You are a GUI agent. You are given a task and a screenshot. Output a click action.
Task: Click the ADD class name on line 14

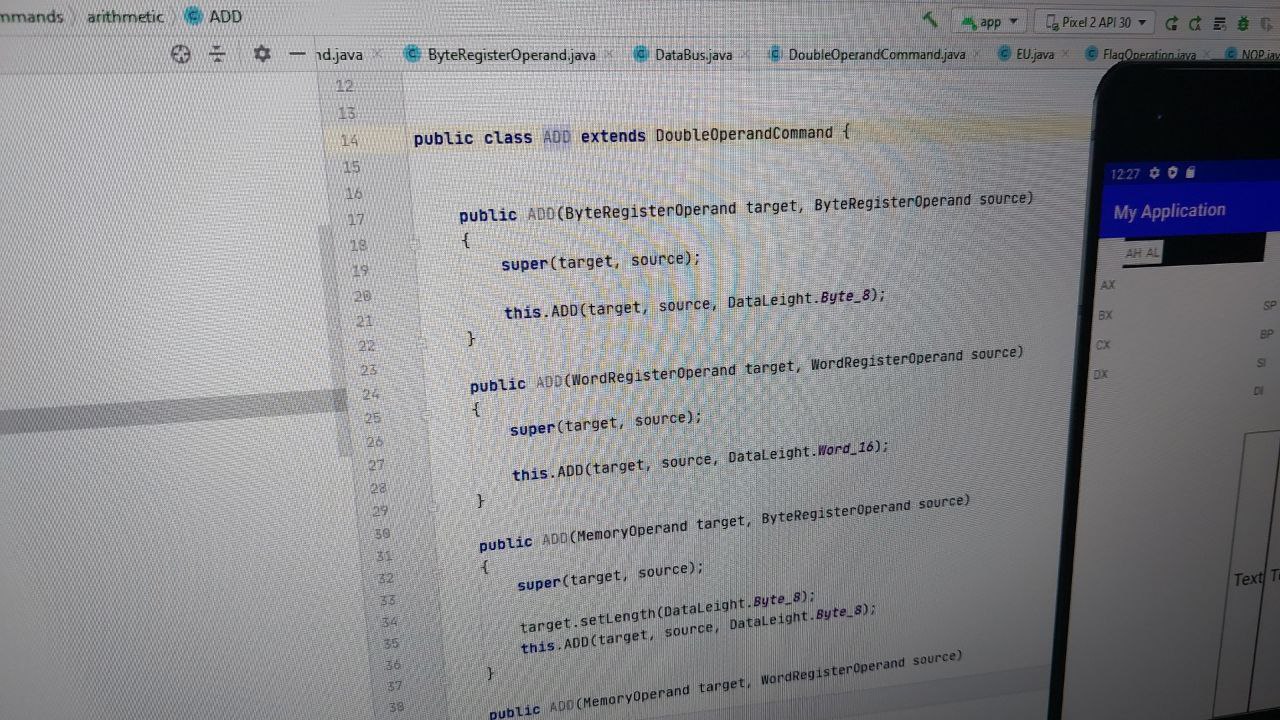[557, 136]
